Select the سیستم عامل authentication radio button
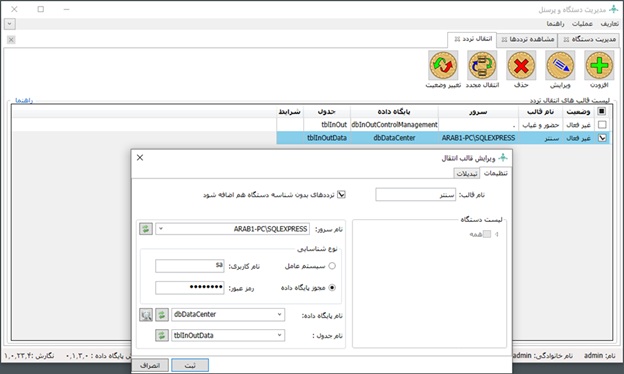The image size is (624, 374). [332, 266]
